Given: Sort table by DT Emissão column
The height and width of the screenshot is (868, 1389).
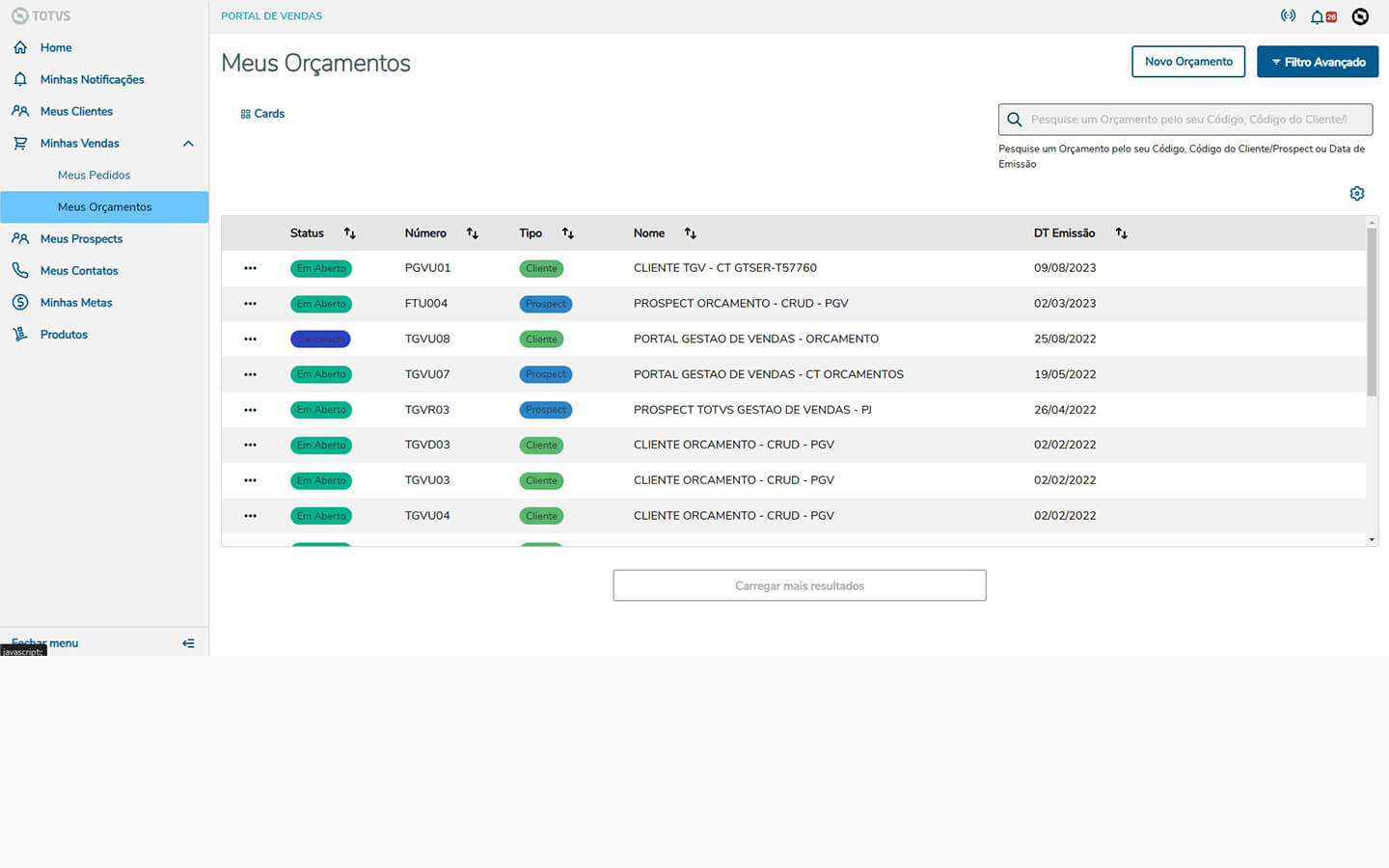Looking at the screenshot, I should coord(1121,233).
